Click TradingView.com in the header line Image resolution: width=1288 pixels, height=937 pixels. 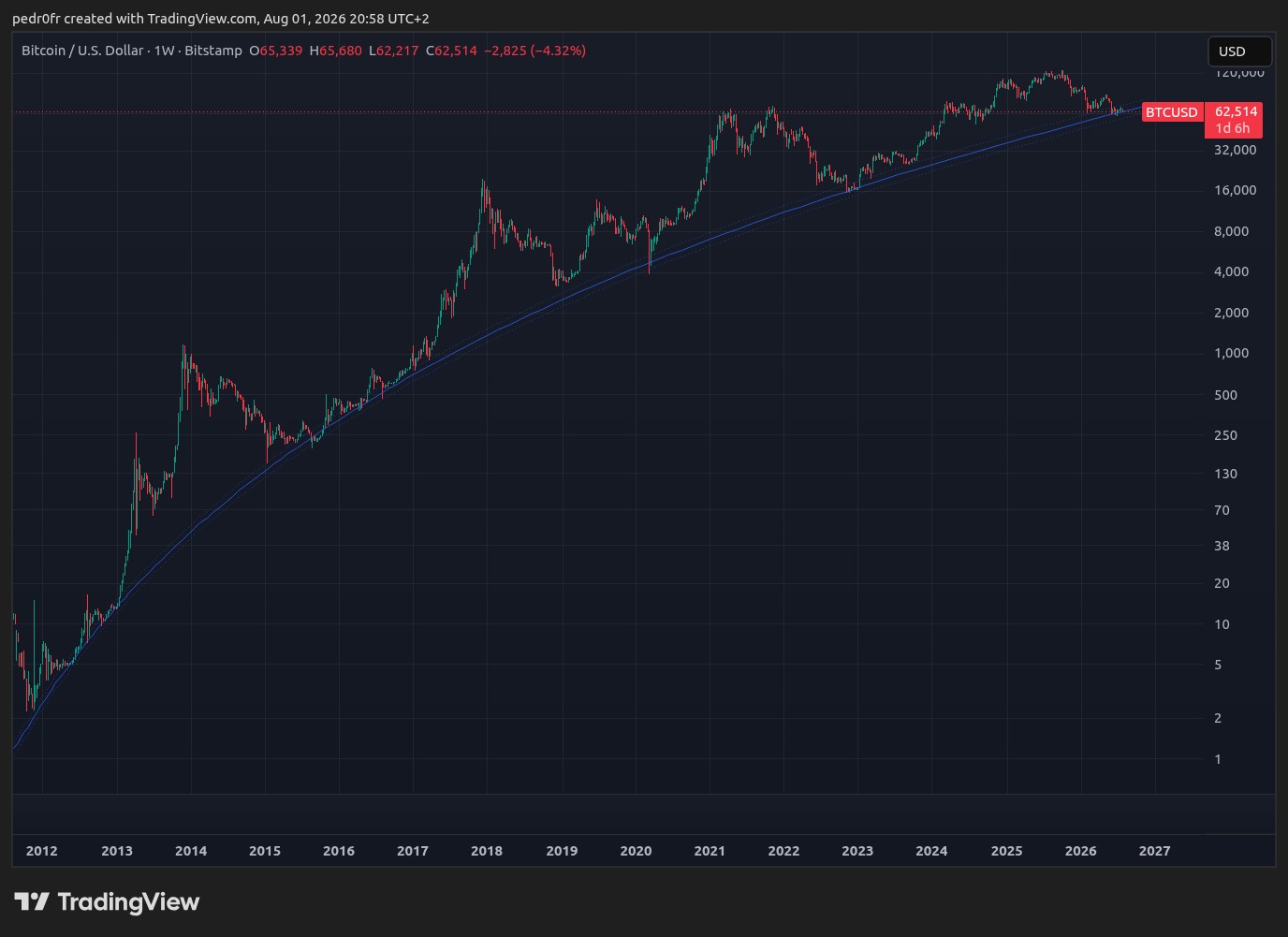coord(202,19)
